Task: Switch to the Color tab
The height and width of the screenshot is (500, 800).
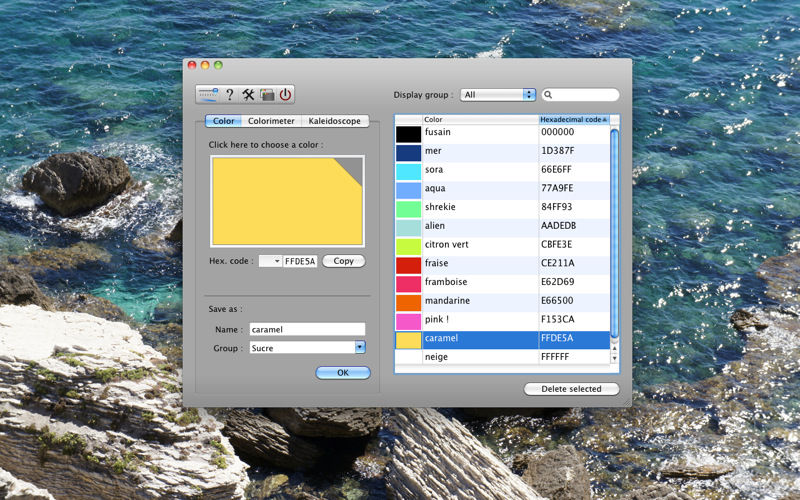Action: [x=223, y=121]
